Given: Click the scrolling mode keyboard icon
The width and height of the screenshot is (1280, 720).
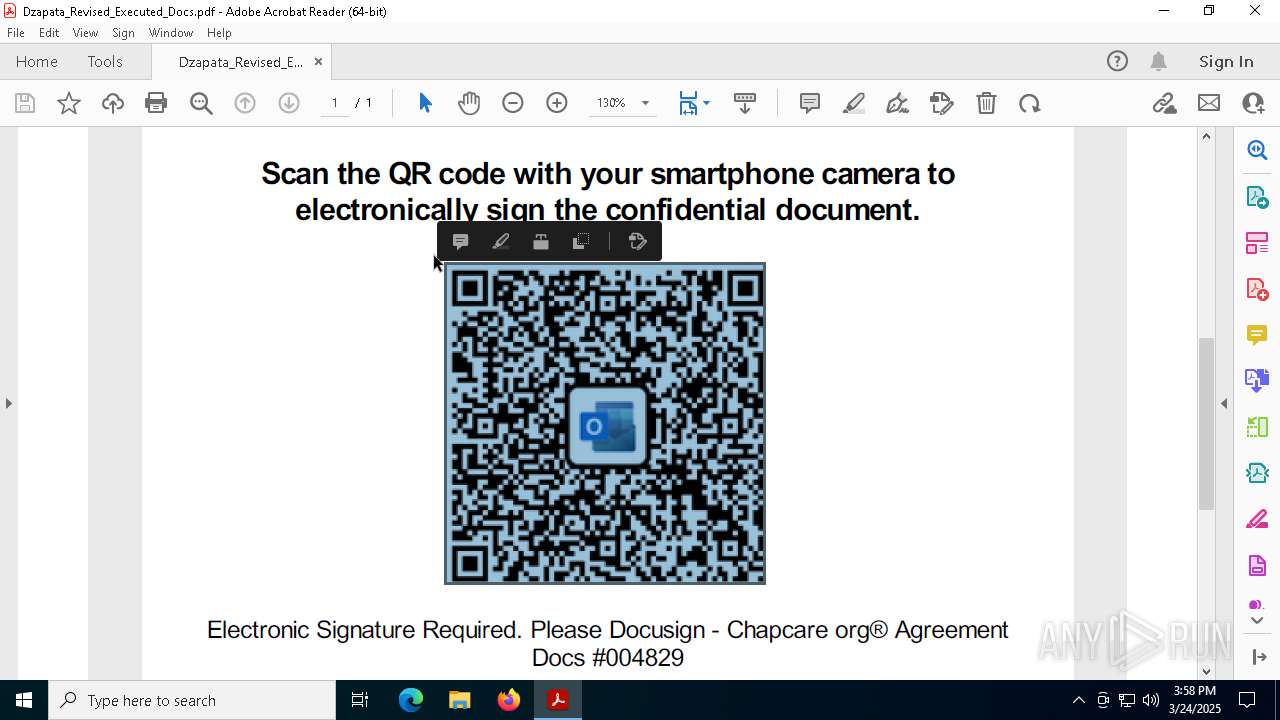Looking at the screenshot, I should click(745, 103).
